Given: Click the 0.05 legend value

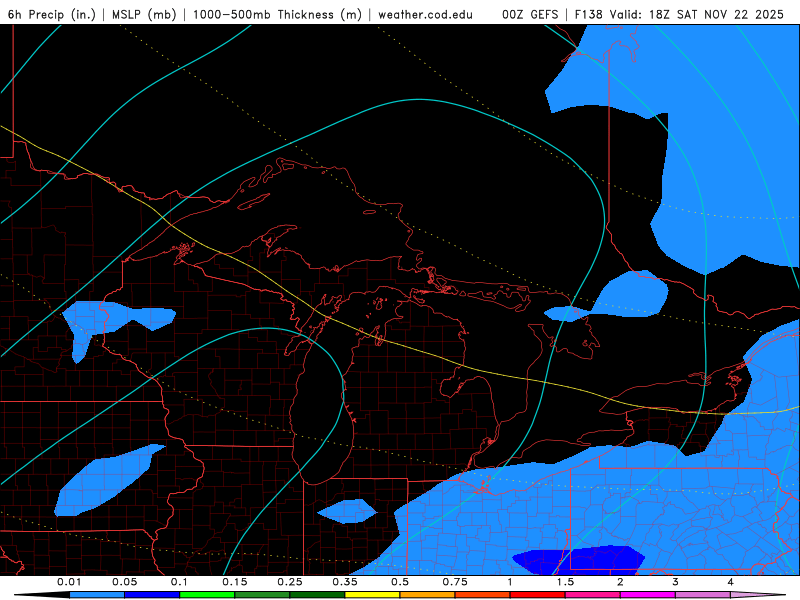Looking at the screenshot, I should click(124, 582).
